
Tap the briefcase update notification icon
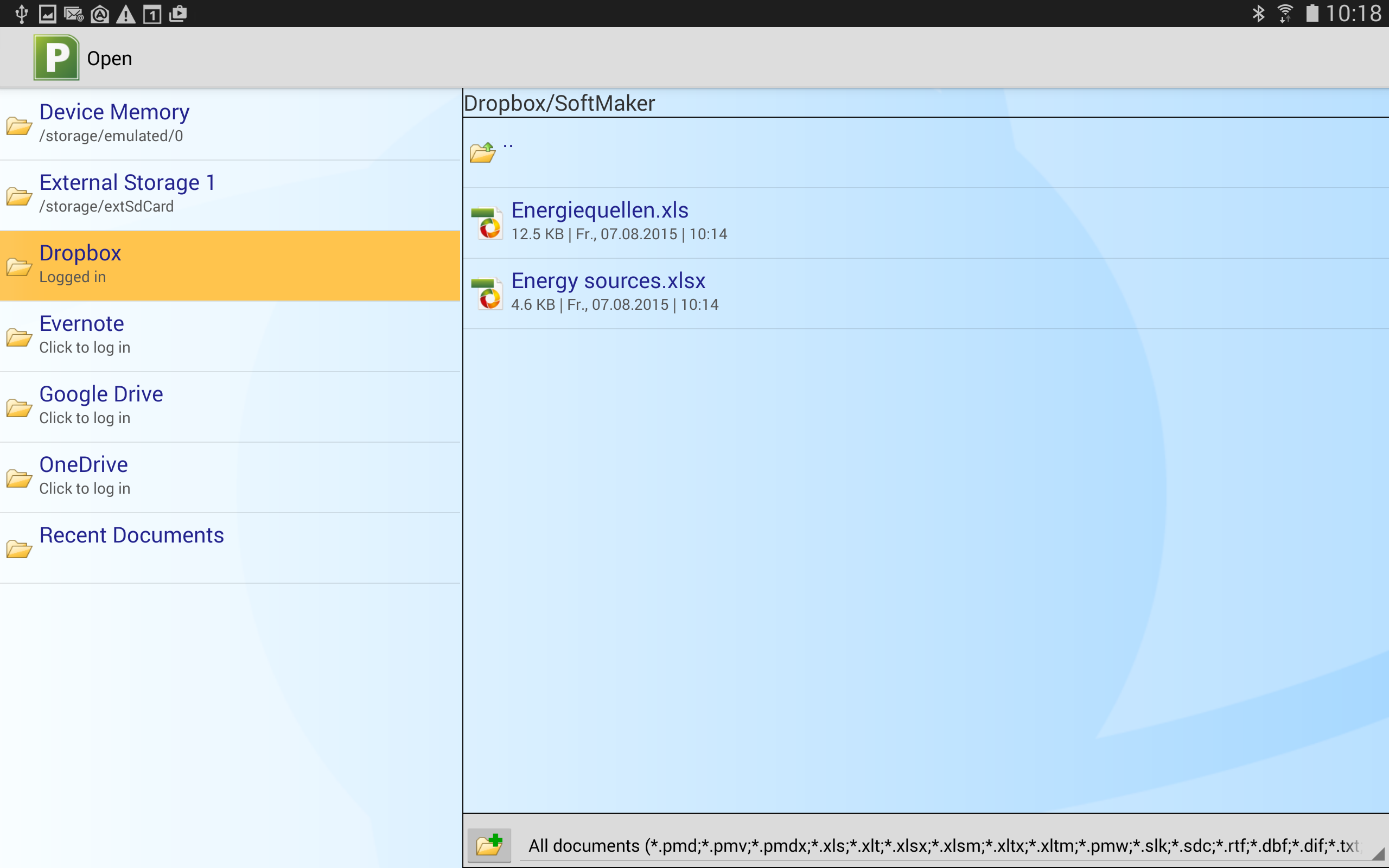[x=179, y=13]
